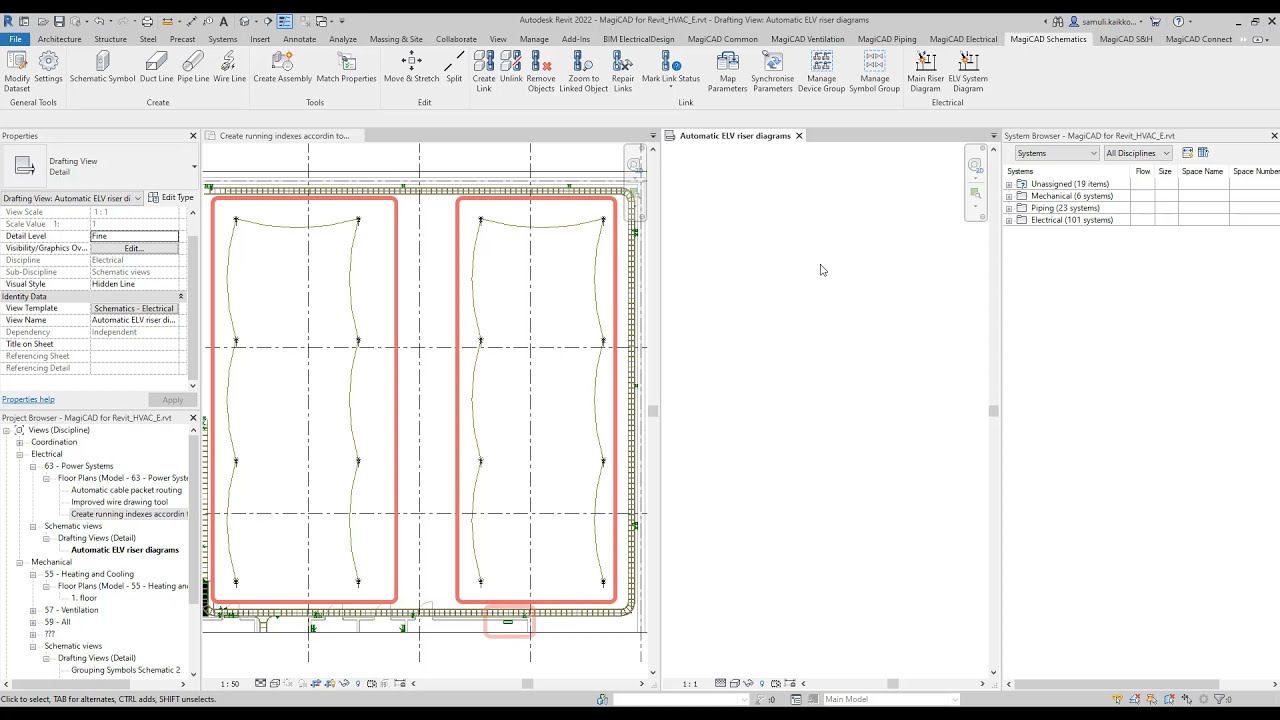The width and height of the screenshot is (1280, 720).
Task: Click the Undo arrow in quick access toolbar
Action: click(98, 21)
